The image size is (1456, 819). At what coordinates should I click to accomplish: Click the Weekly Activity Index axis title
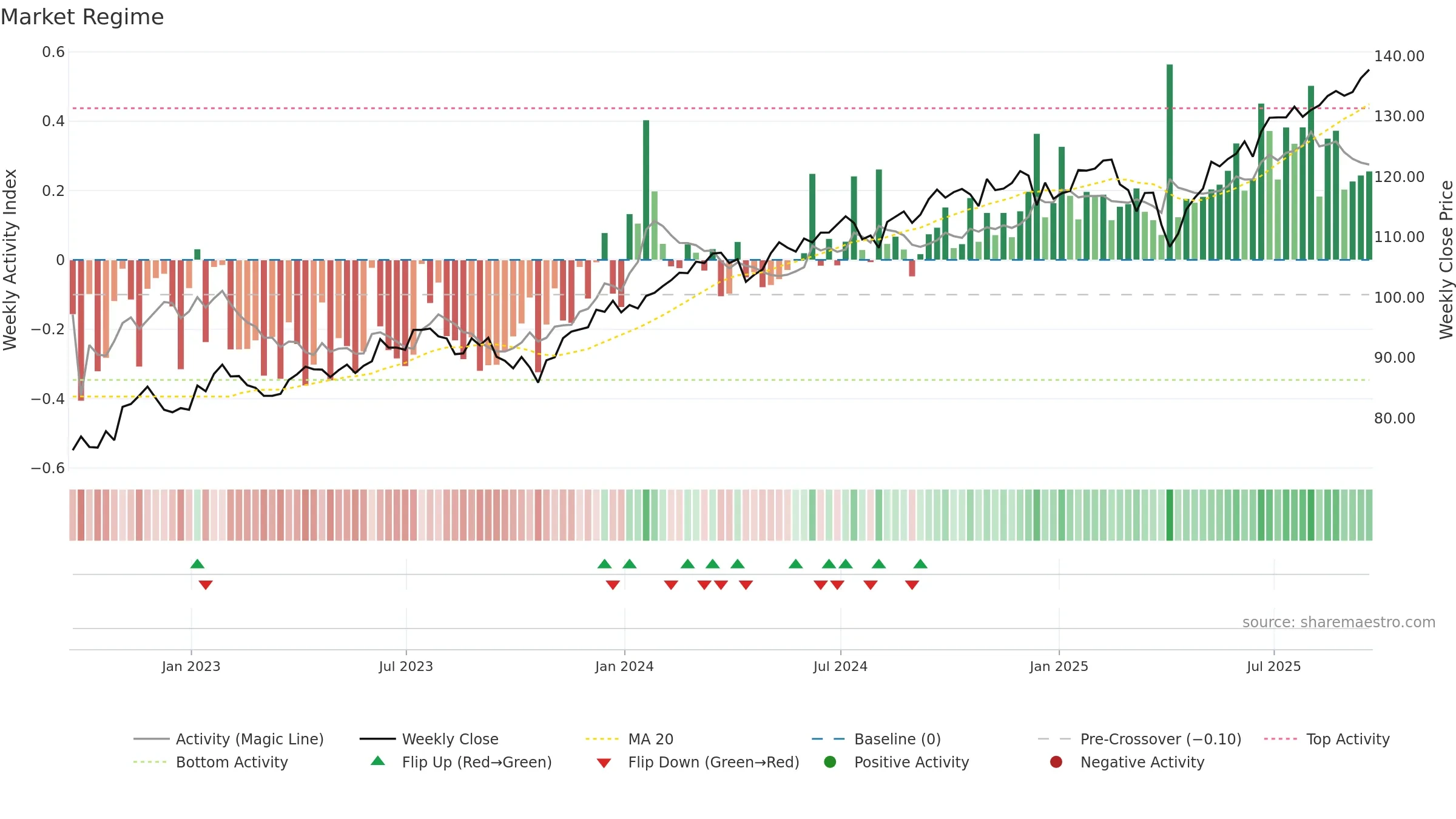10,260
